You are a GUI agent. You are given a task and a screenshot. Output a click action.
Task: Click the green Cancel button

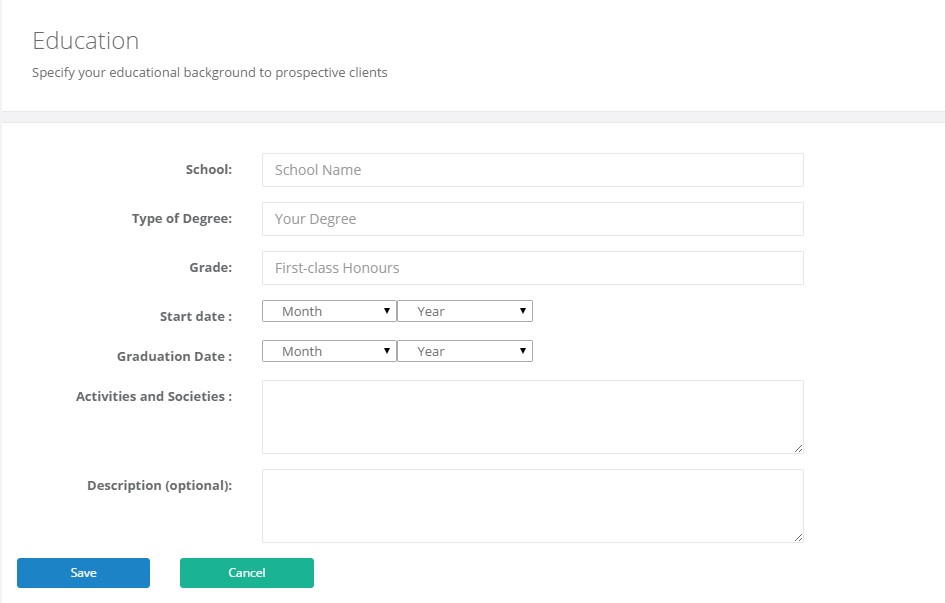(x=246, y=573)
